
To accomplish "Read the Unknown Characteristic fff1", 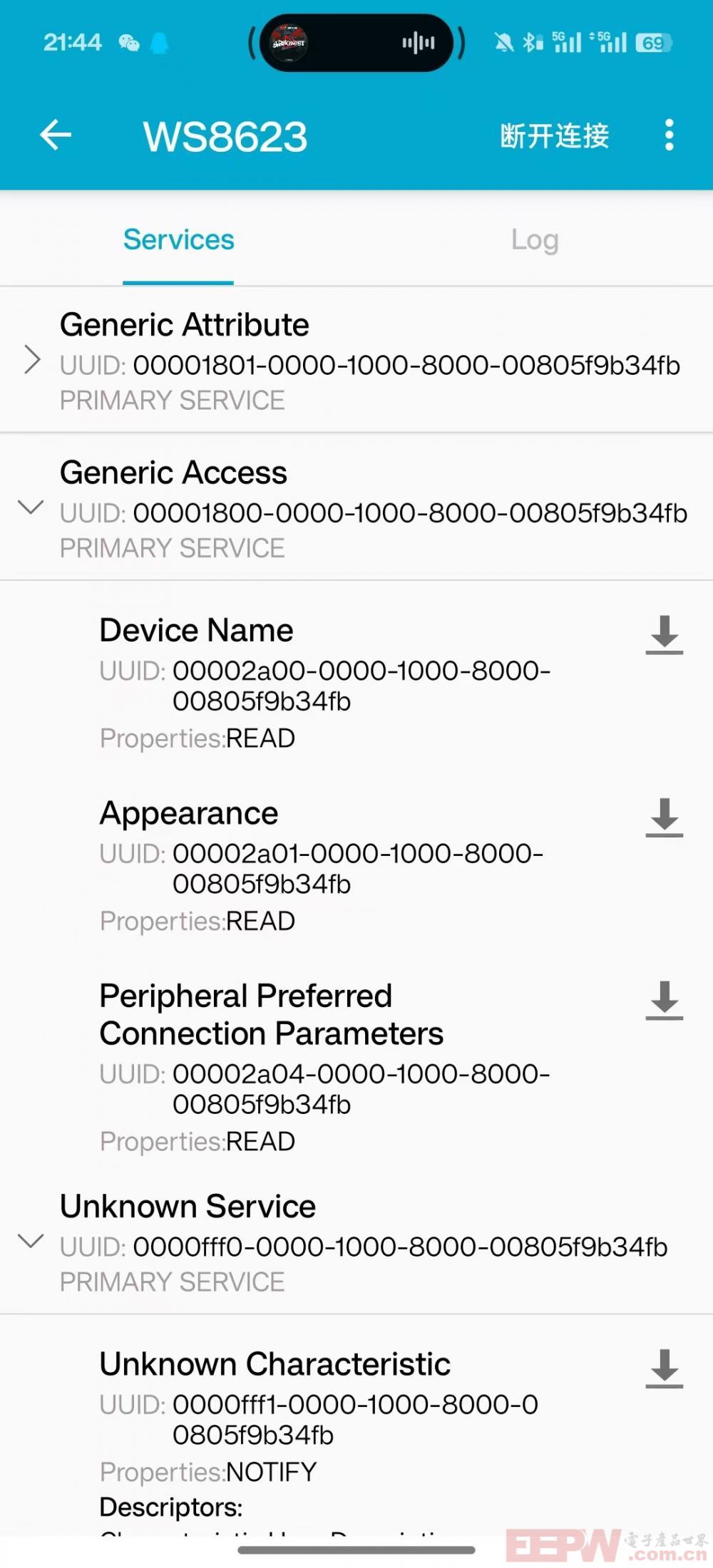I will 664,1368.
